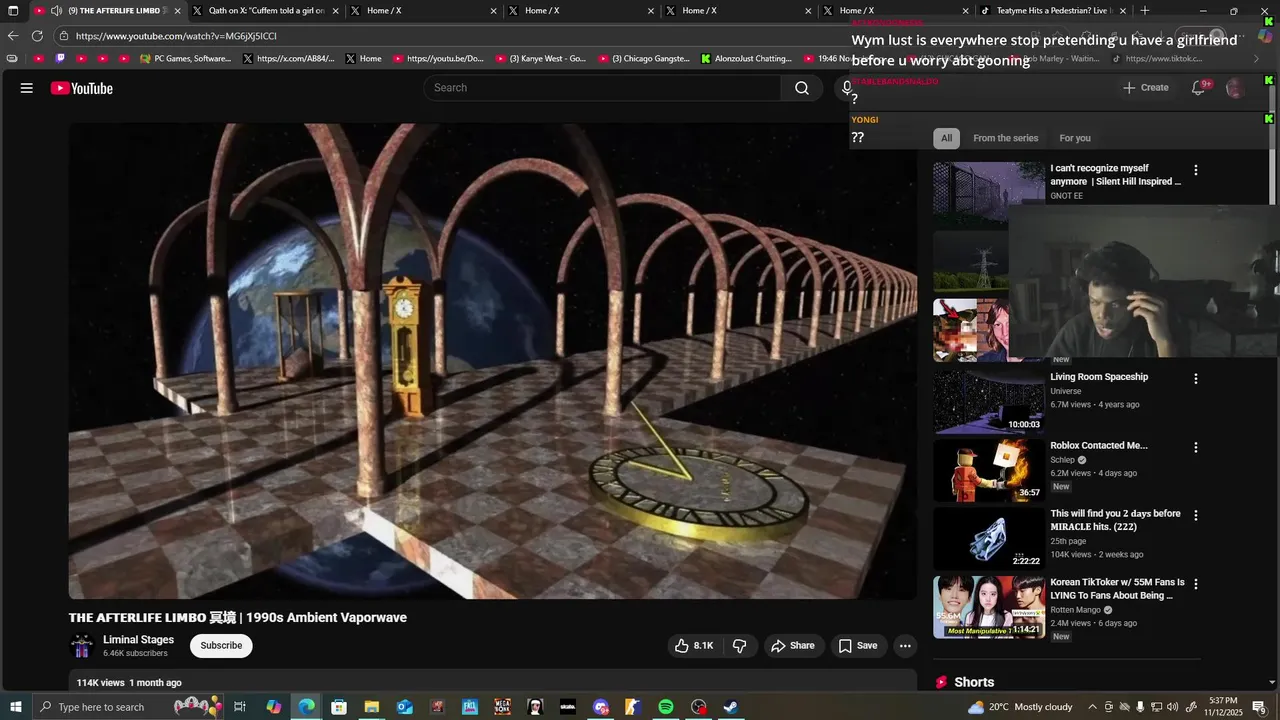Dislike the video

(x=740, y=646)
